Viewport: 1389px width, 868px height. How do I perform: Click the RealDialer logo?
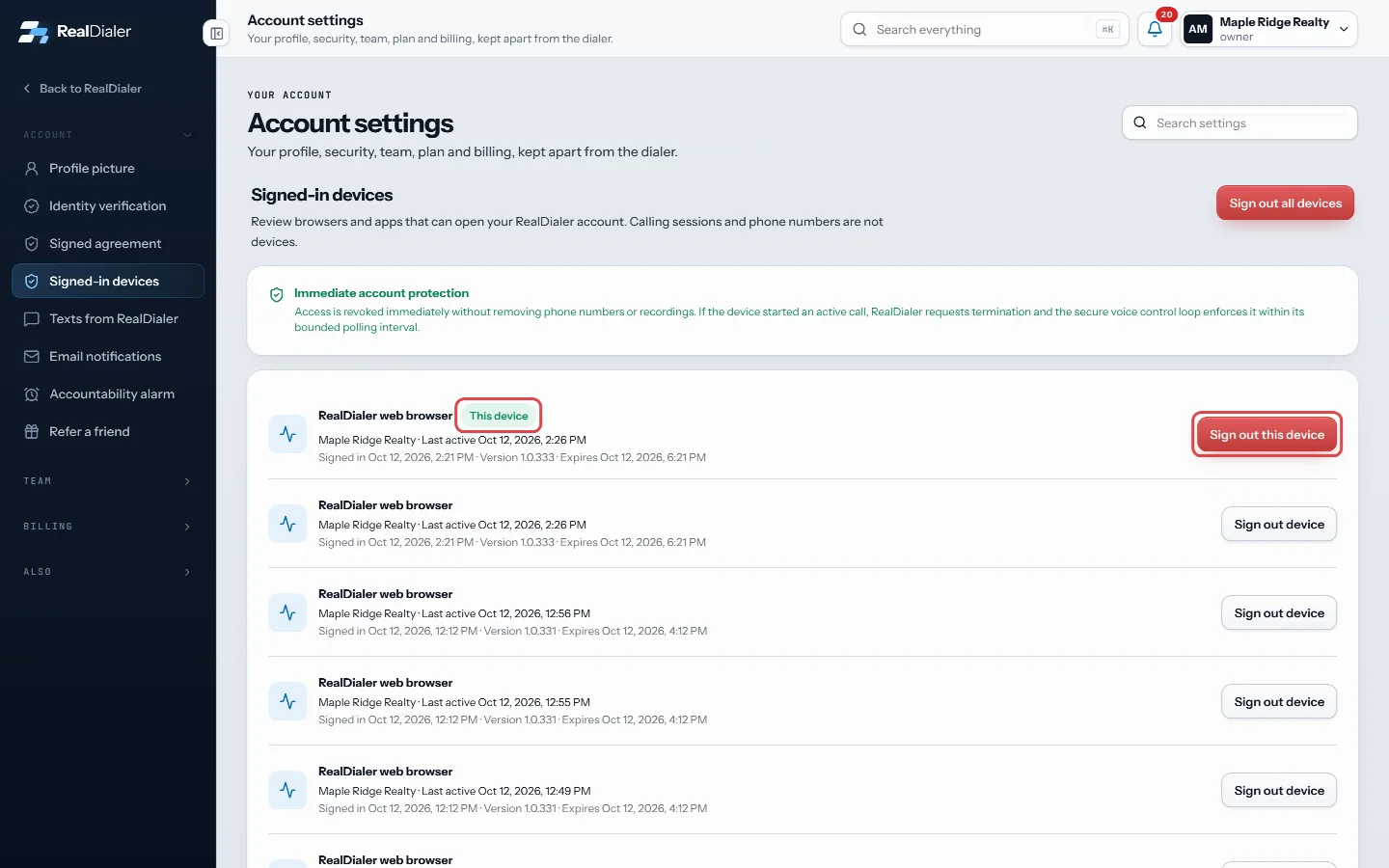coord(74,32)
